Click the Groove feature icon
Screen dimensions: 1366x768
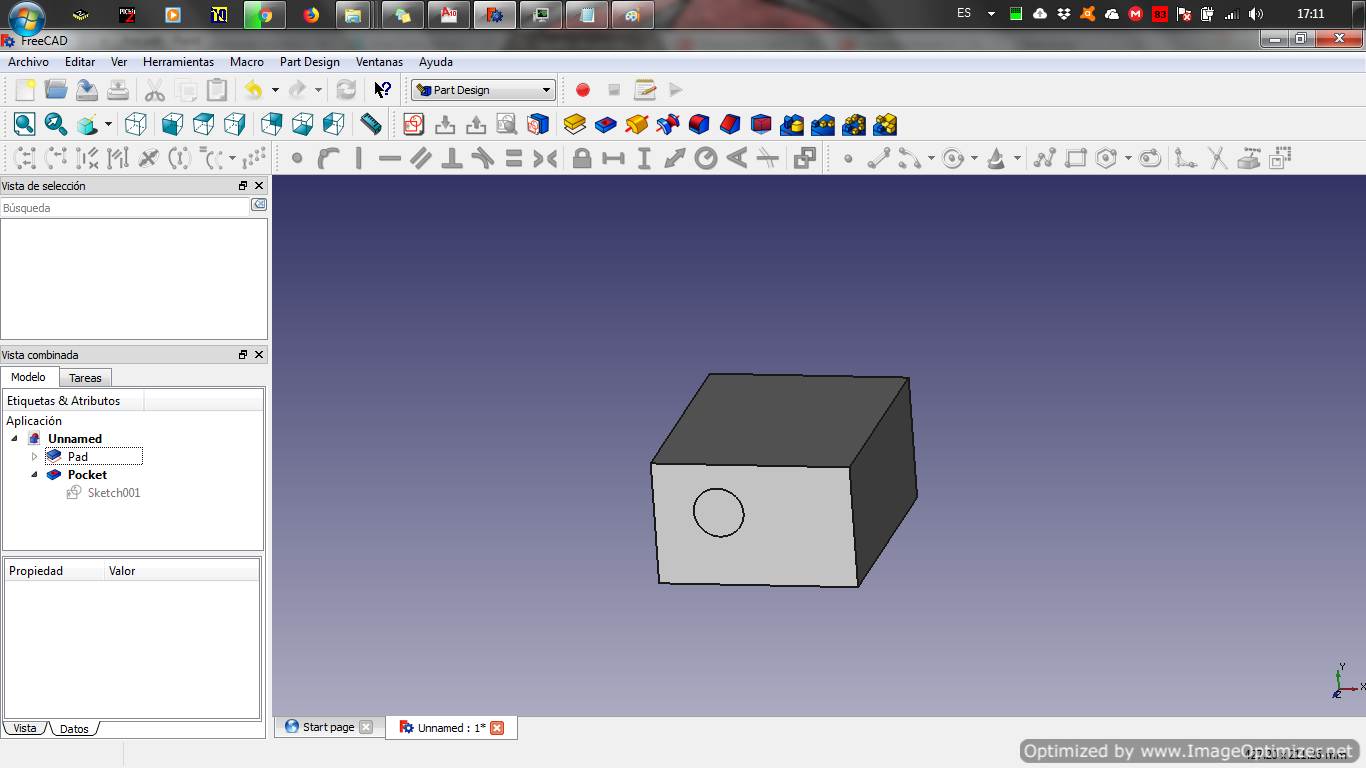[667, 124]
